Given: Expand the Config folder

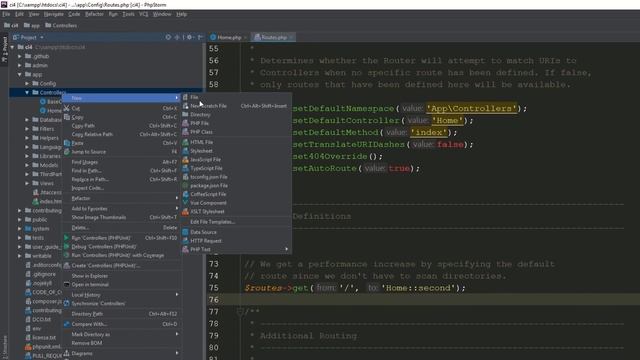Looking at the screenshot, I should coord(27,83).
